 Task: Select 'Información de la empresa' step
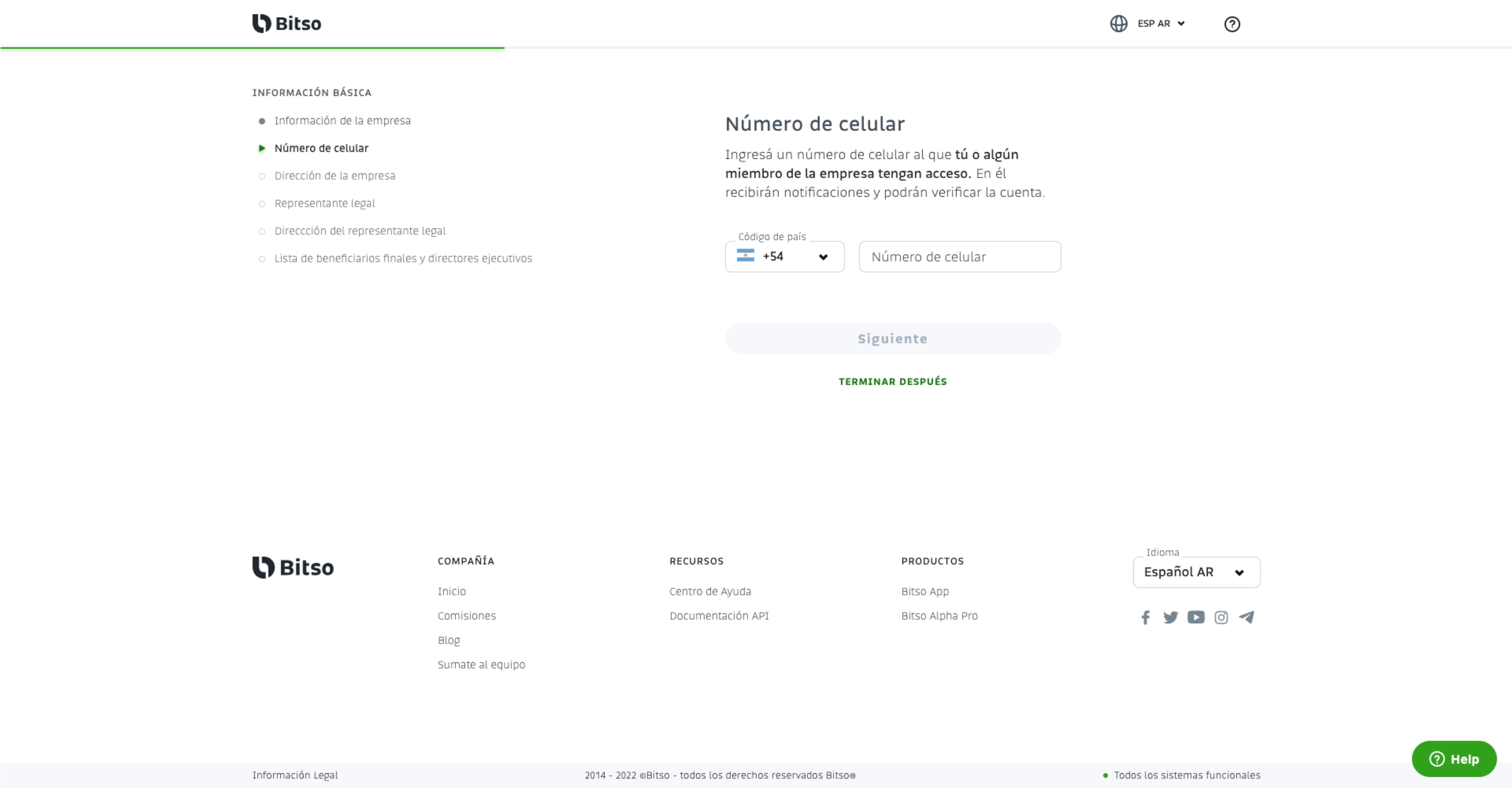click(x=342, y=120)
